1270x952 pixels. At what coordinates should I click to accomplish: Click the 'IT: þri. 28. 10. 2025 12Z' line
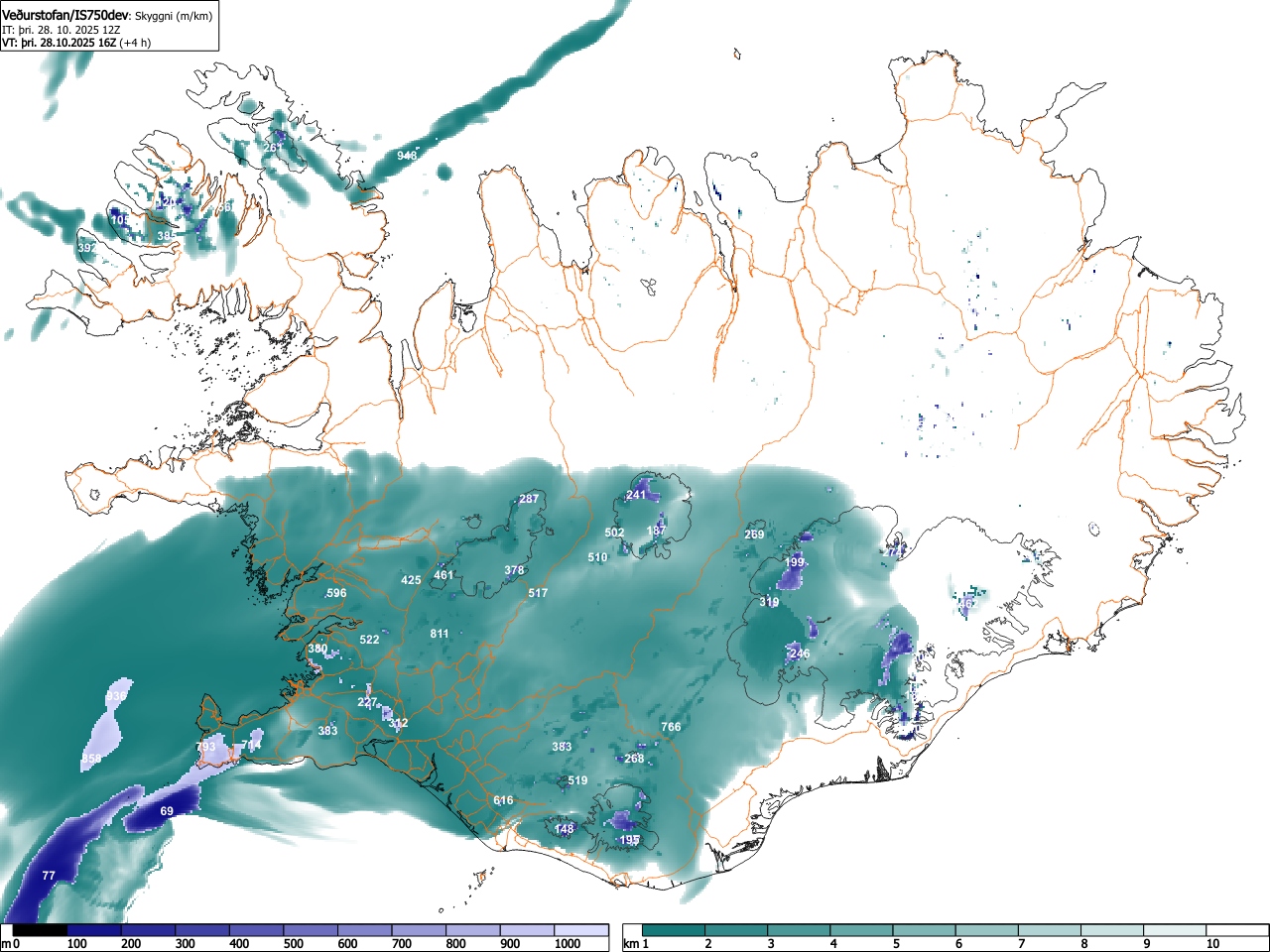(62, 30)
